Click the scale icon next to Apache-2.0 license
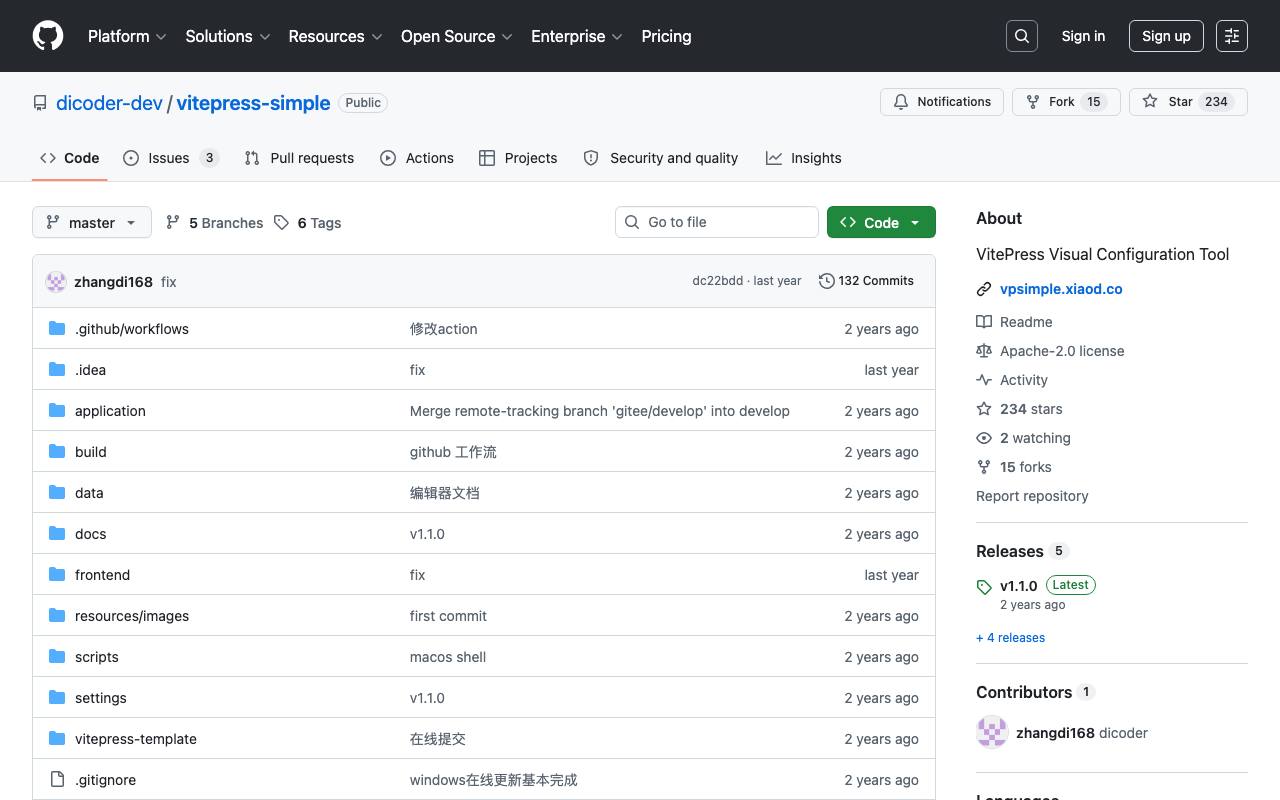The image size is (1280, 800). click(984, 351)
